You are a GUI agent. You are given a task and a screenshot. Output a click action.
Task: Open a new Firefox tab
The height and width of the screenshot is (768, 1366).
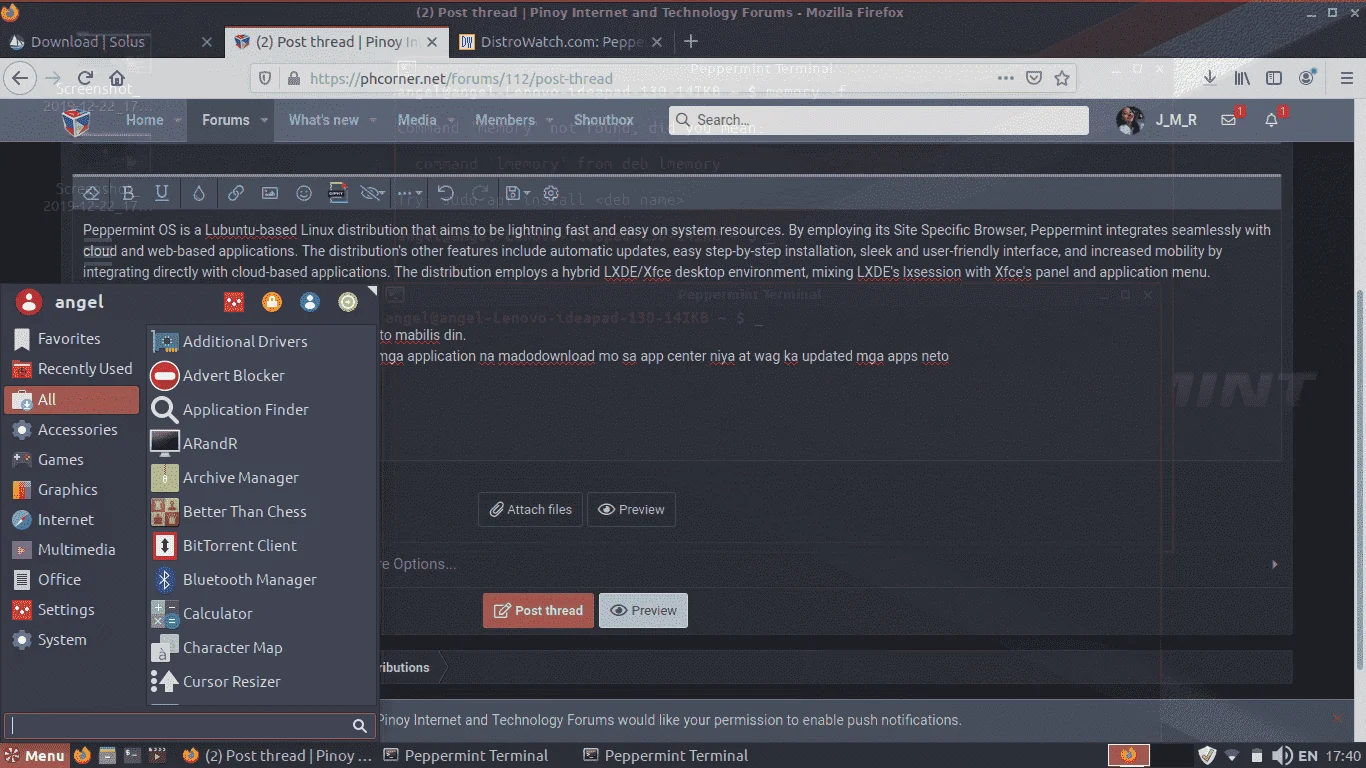(691, 42)
